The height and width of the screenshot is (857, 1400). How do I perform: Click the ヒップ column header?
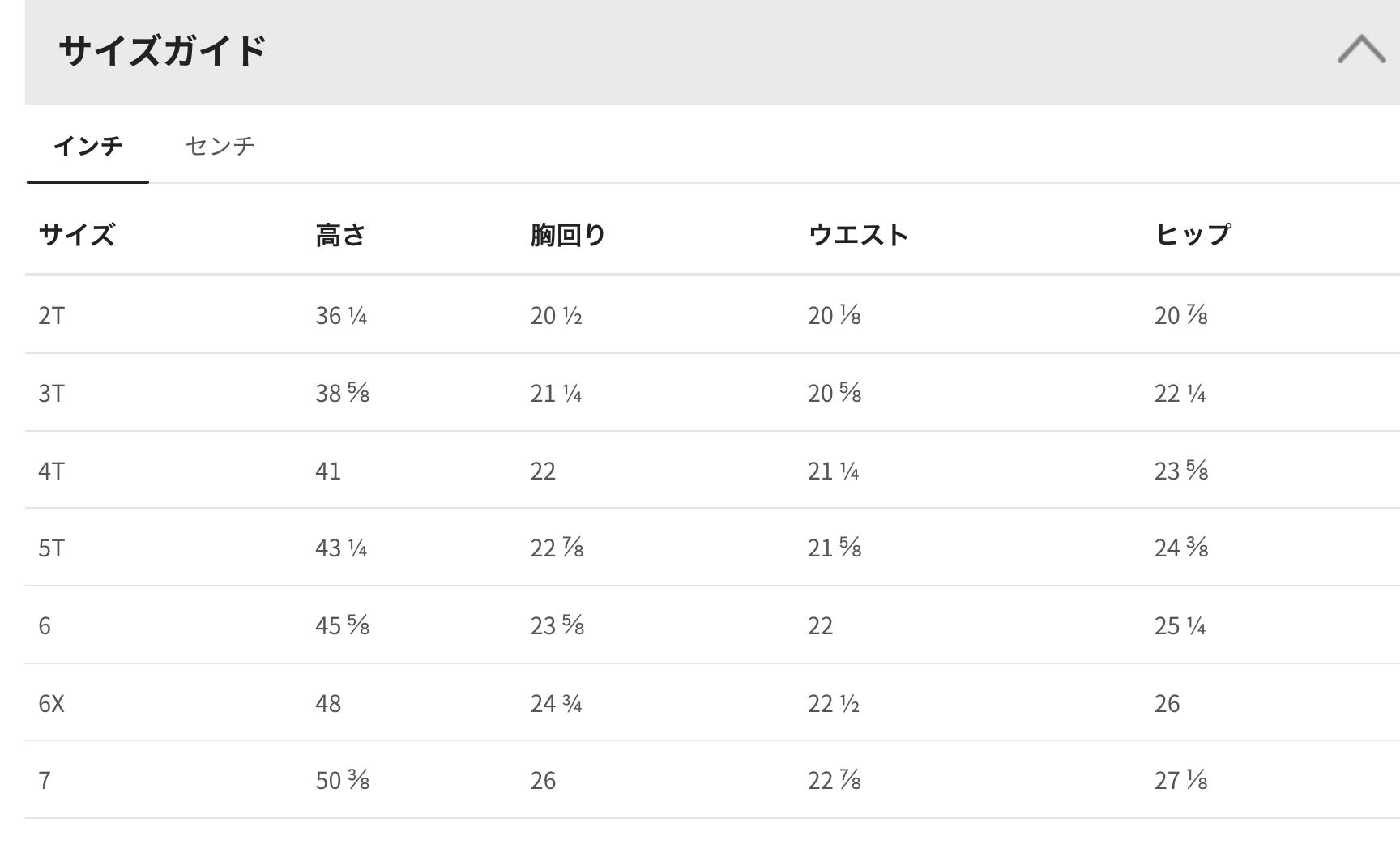1193,235
